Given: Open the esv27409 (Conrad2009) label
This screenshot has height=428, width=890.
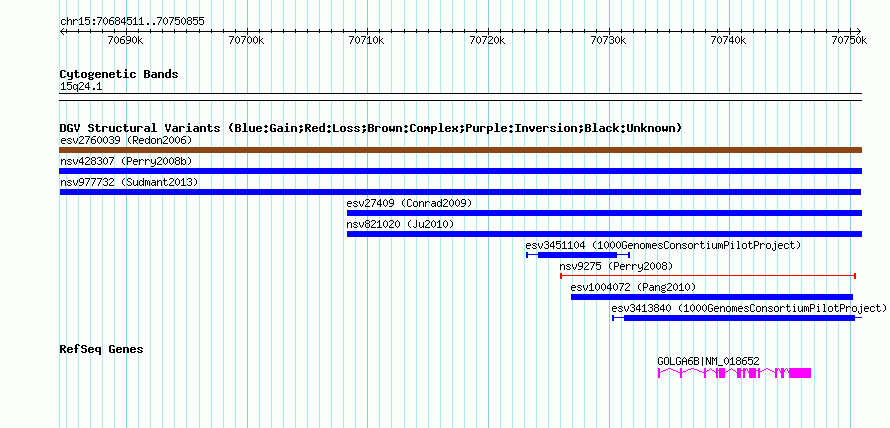Looking at the screenshot, I should [409, 203].
